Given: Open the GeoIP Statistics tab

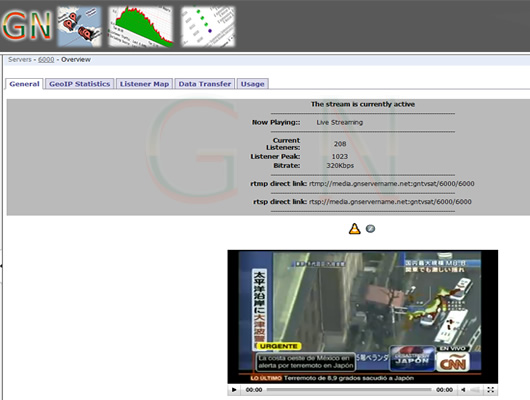Looking at the screenshot, I should pos(80,84).
